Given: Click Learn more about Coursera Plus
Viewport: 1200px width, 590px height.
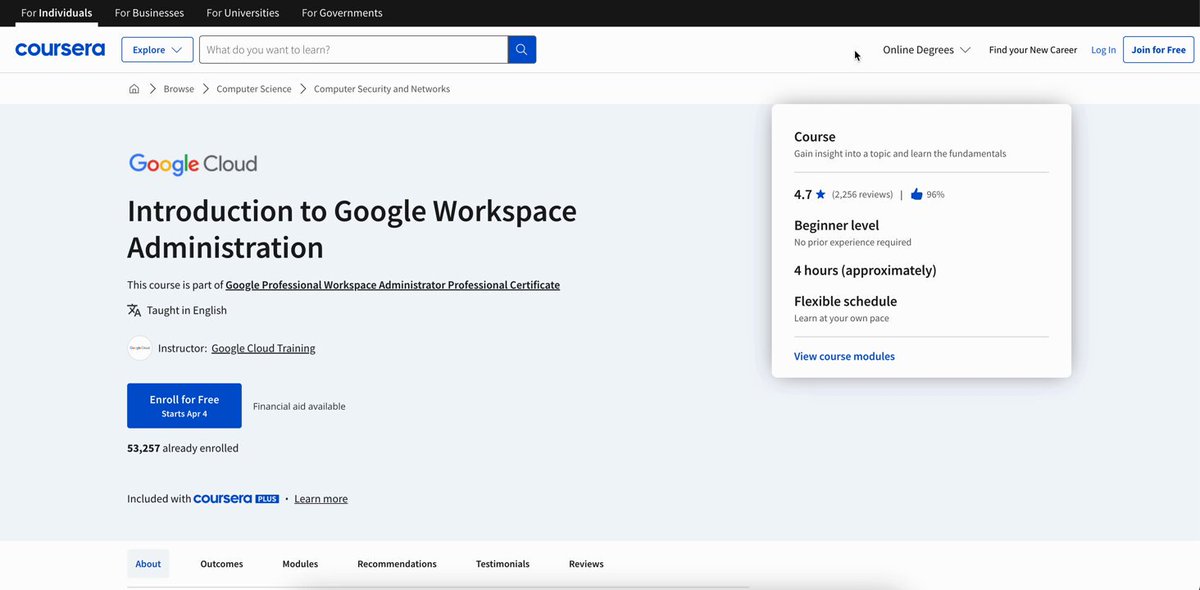Looking at the screenshot, I should 321,499.
